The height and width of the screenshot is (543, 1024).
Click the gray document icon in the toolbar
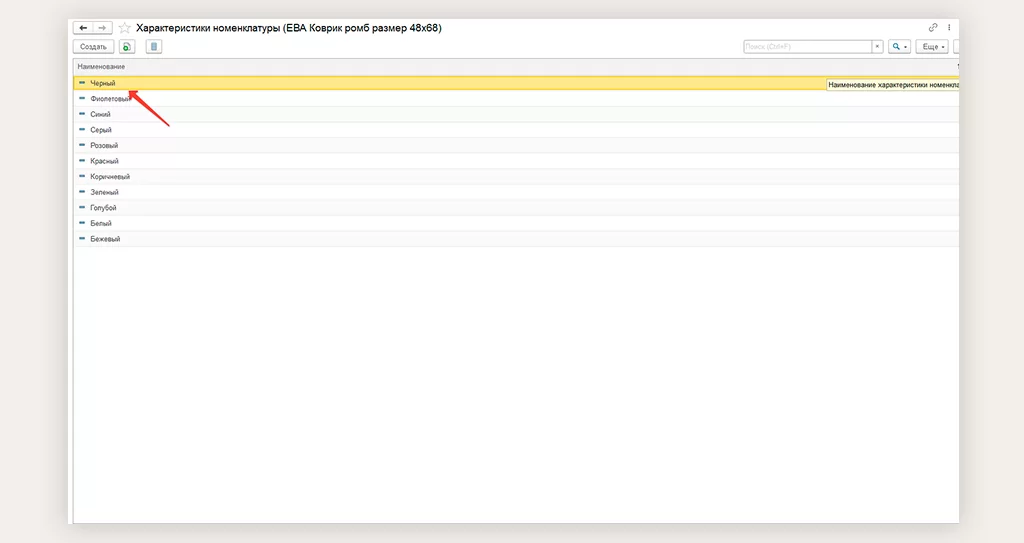pyautogui.click(x=153, y=47)
